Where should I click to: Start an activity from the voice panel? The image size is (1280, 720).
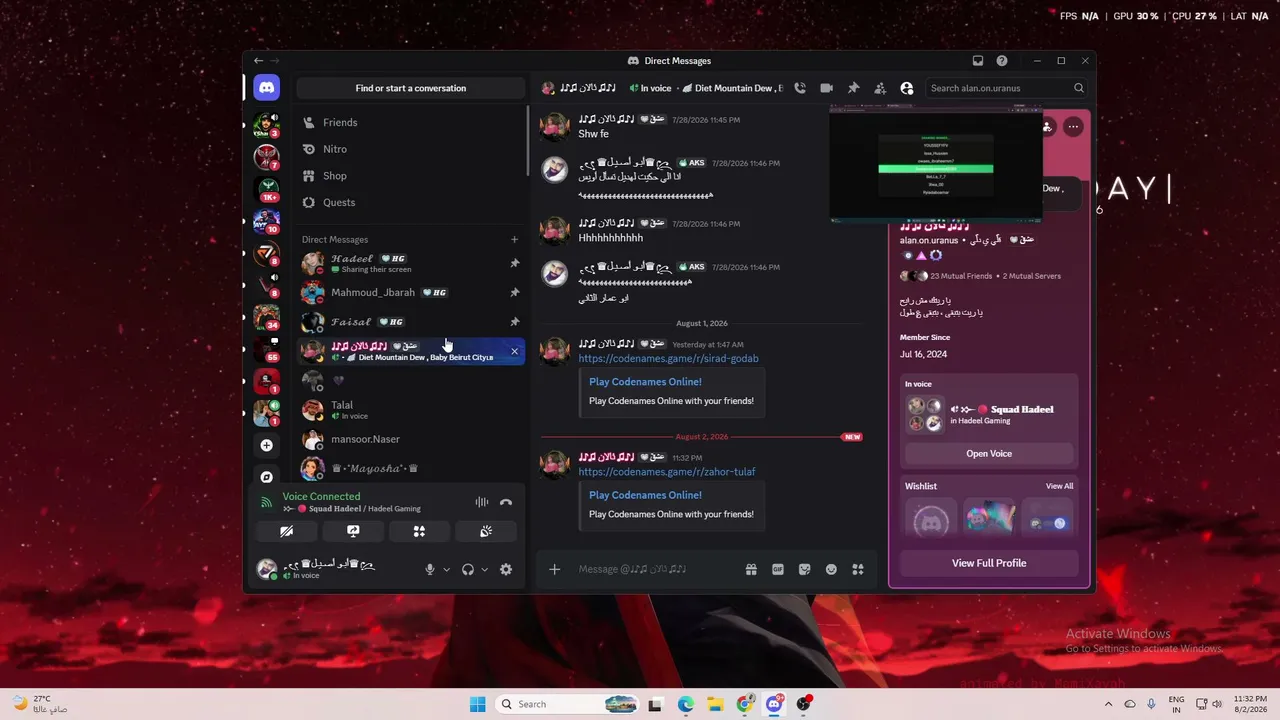419,531
